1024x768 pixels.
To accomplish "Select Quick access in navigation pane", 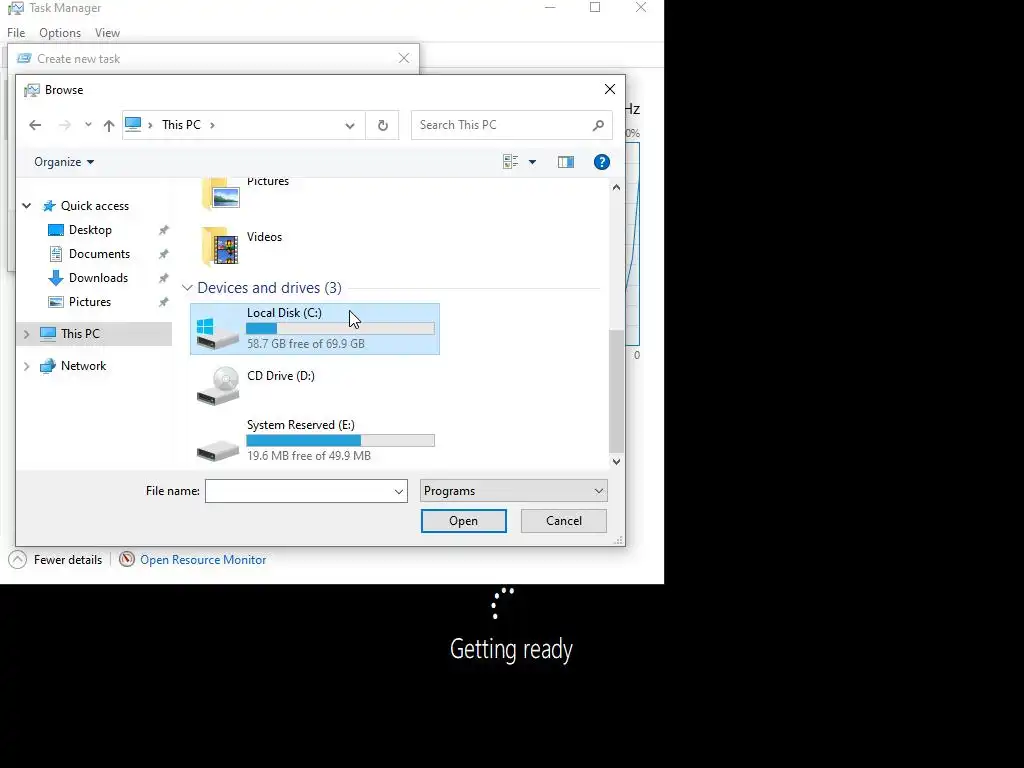I will [95, 206].
